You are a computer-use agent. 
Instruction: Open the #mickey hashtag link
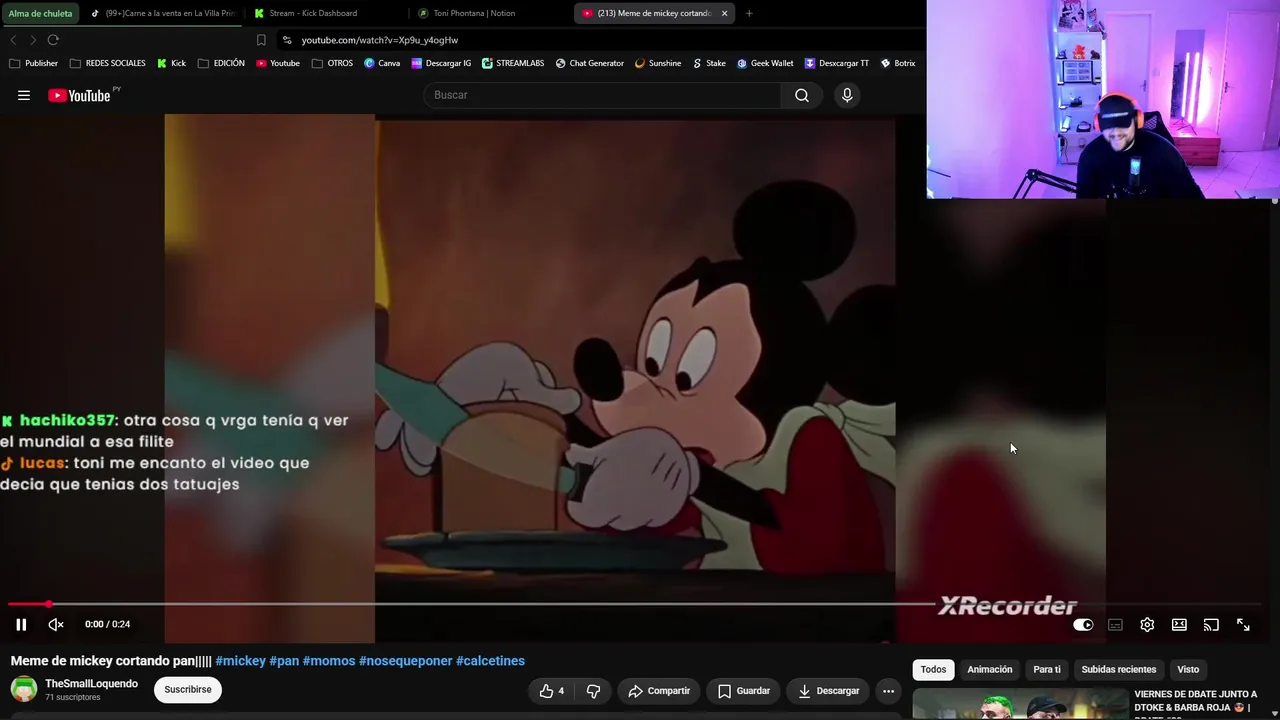pos(240,661)
